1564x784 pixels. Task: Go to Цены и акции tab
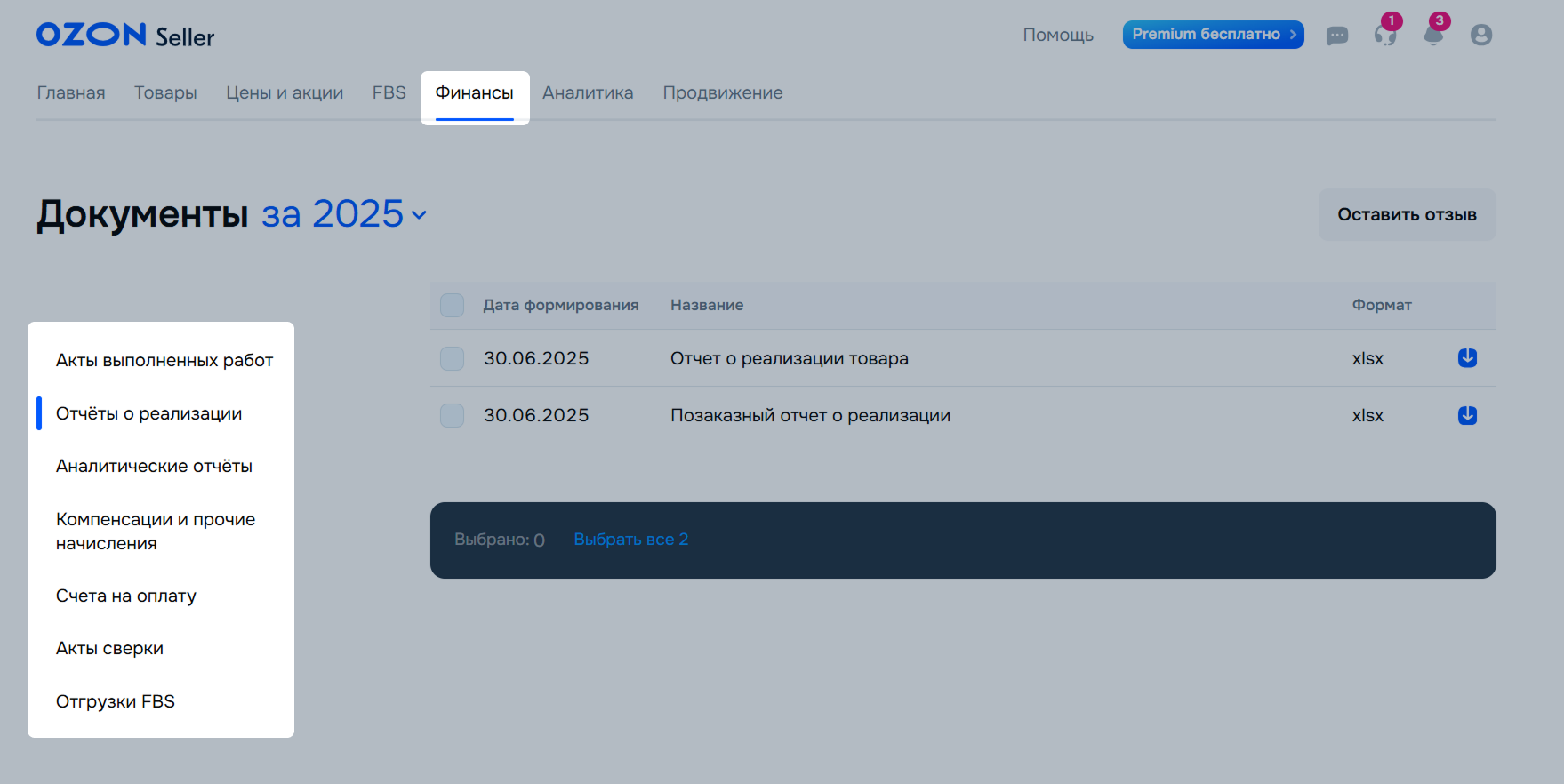click(285, 92)
